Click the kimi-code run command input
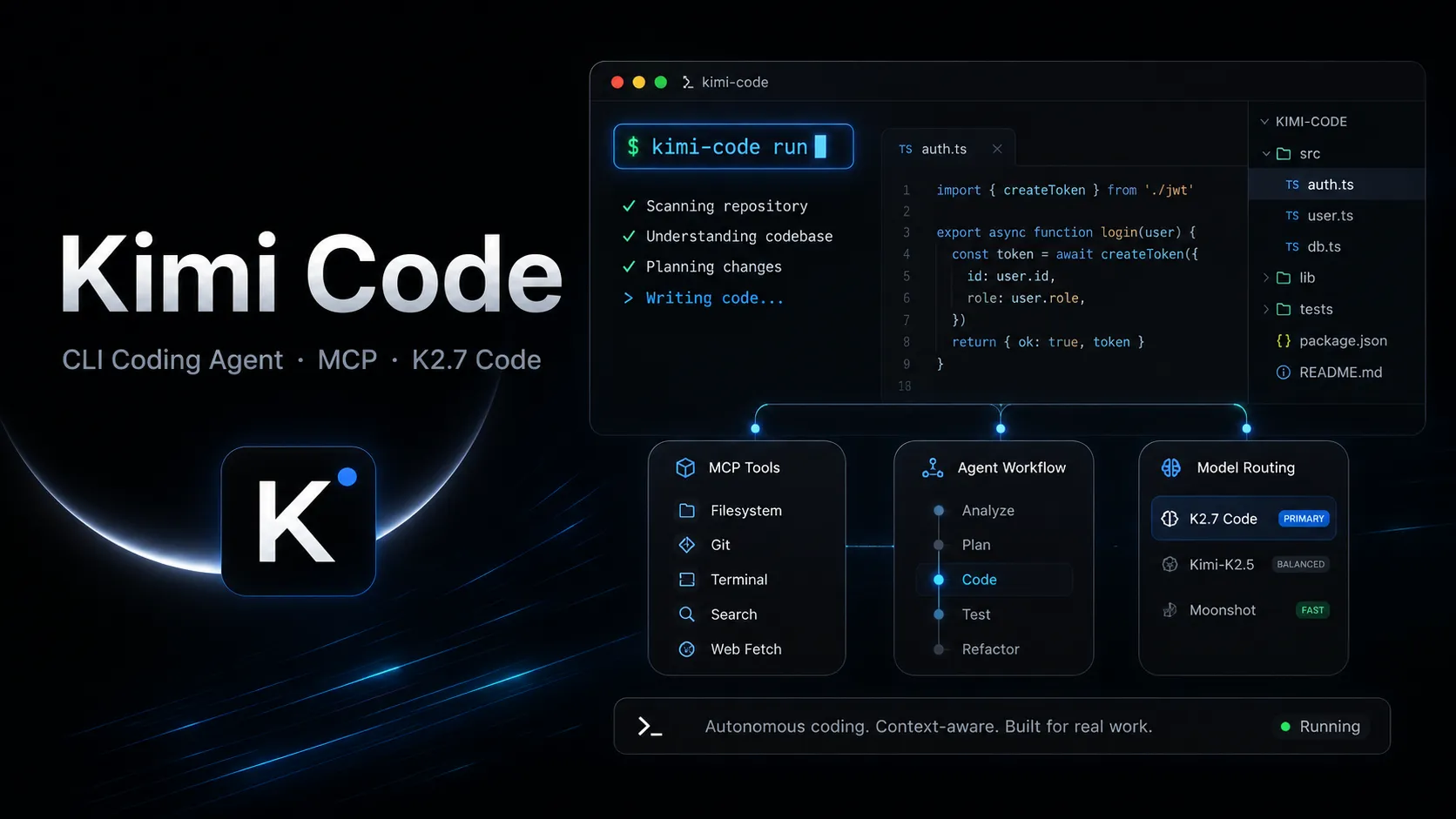 (x=733, y=146)
